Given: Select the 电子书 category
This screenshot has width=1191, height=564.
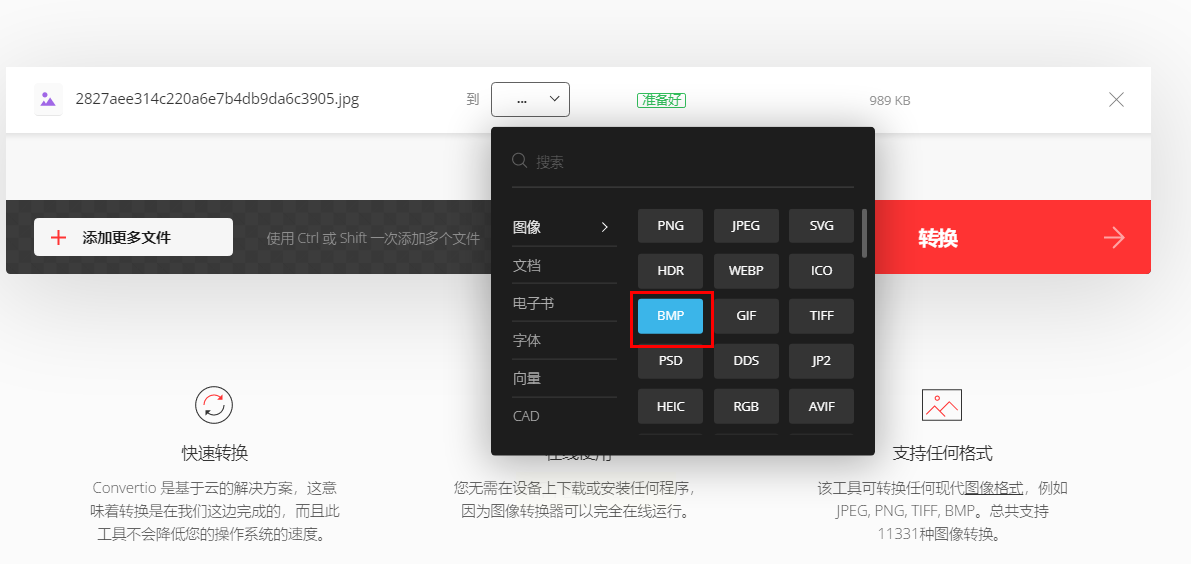Looking at the screenshot, I should (564, 303).
